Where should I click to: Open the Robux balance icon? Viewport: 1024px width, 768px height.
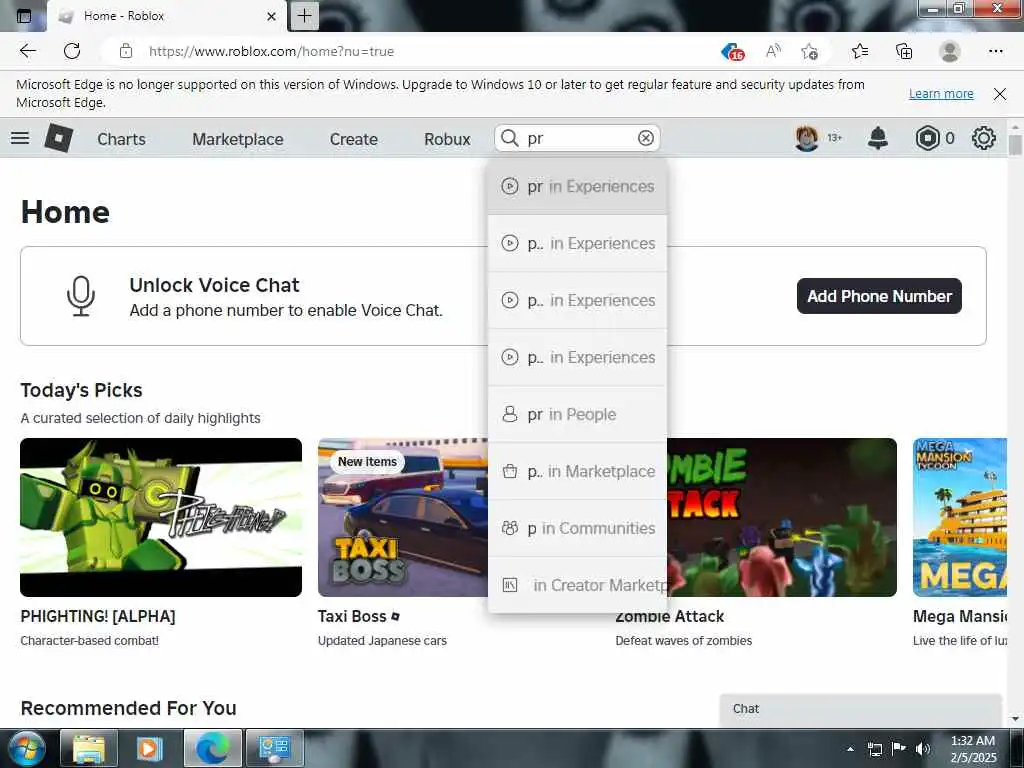point(927,138)
